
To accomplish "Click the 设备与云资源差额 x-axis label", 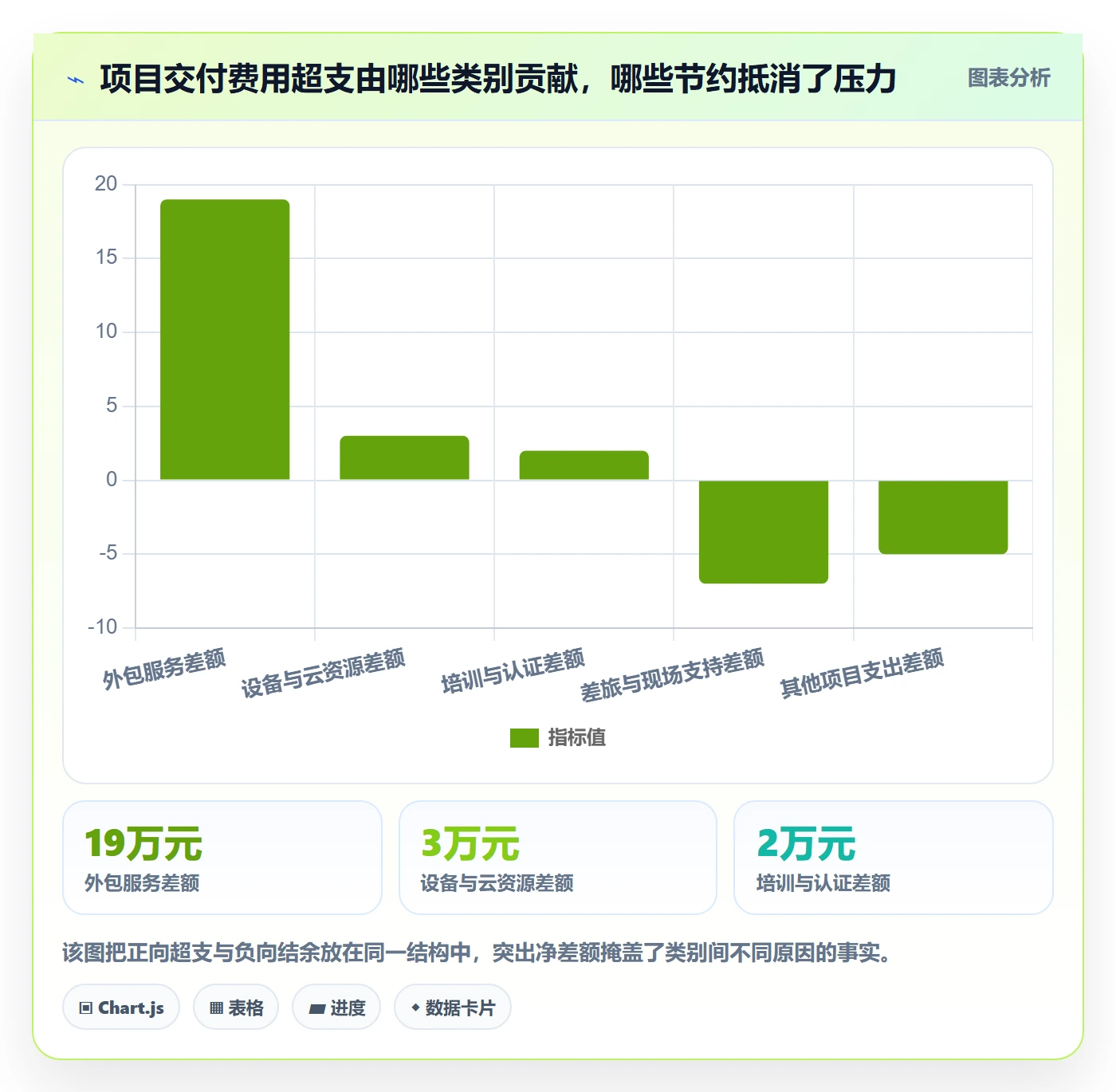I will pos(324,673).
